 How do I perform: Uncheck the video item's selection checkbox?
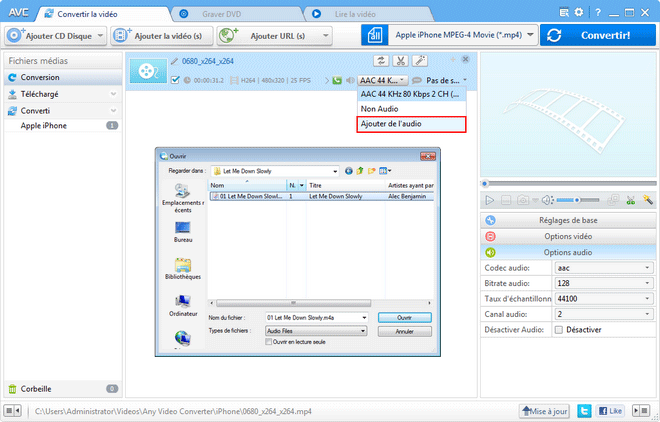(x=176, y=80)
